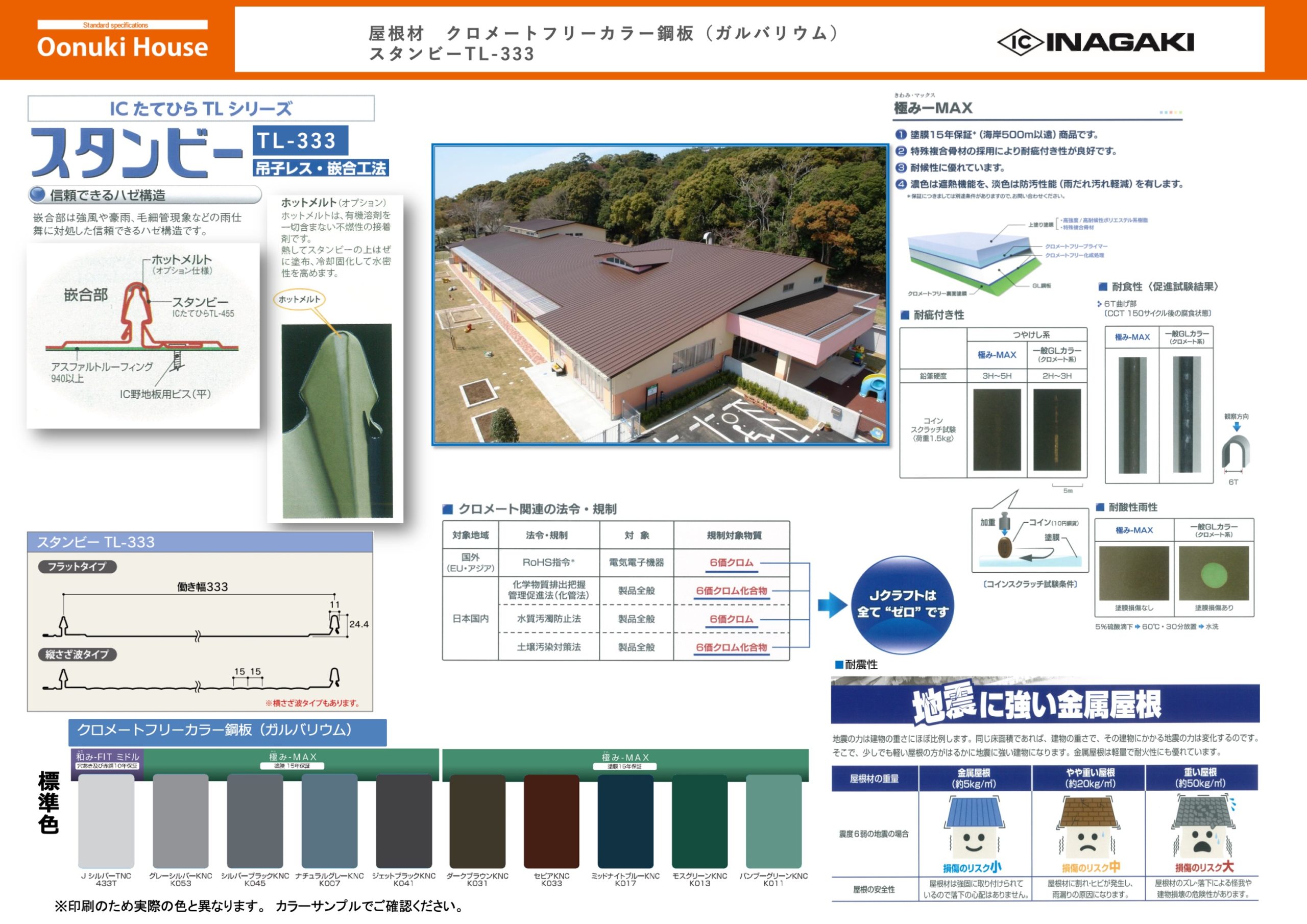Select the ナチュラルグレーKNC K007 swatch
The image size is (1307, 924).
[x=329, y=820]
